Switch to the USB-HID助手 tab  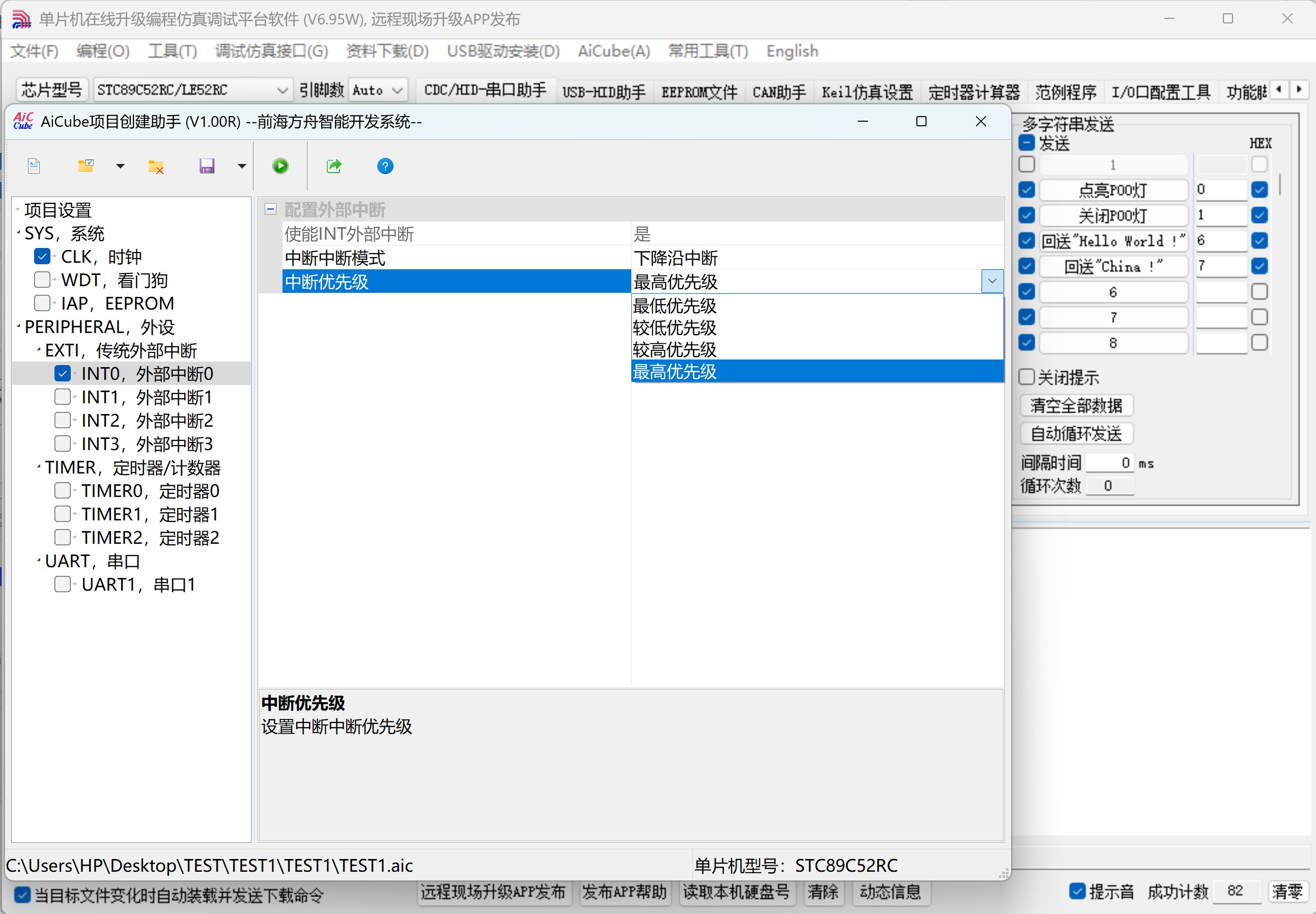coord(604,92)
